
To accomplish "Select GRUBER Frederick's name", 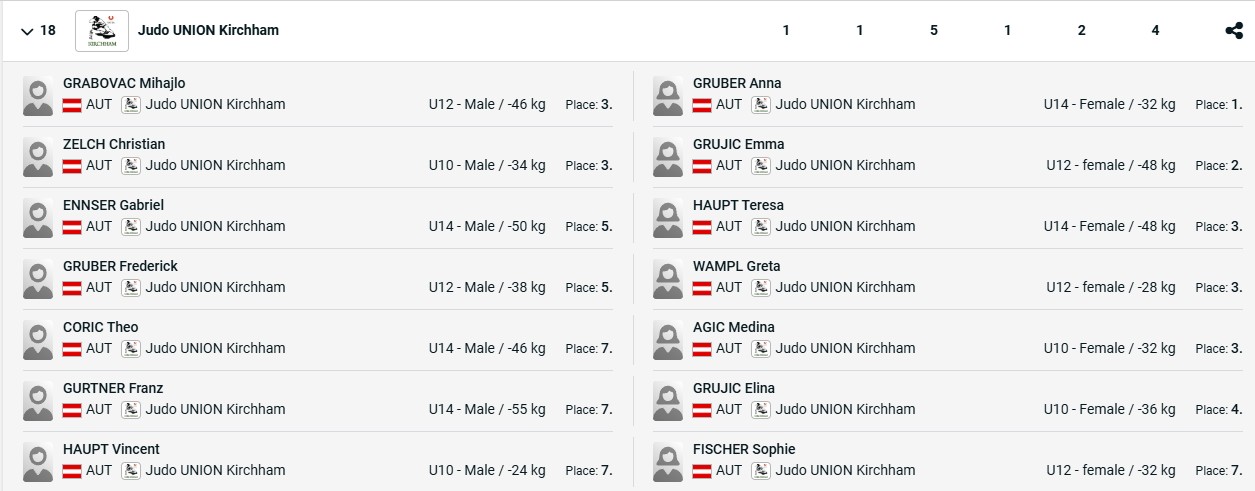I will point(120,266).
